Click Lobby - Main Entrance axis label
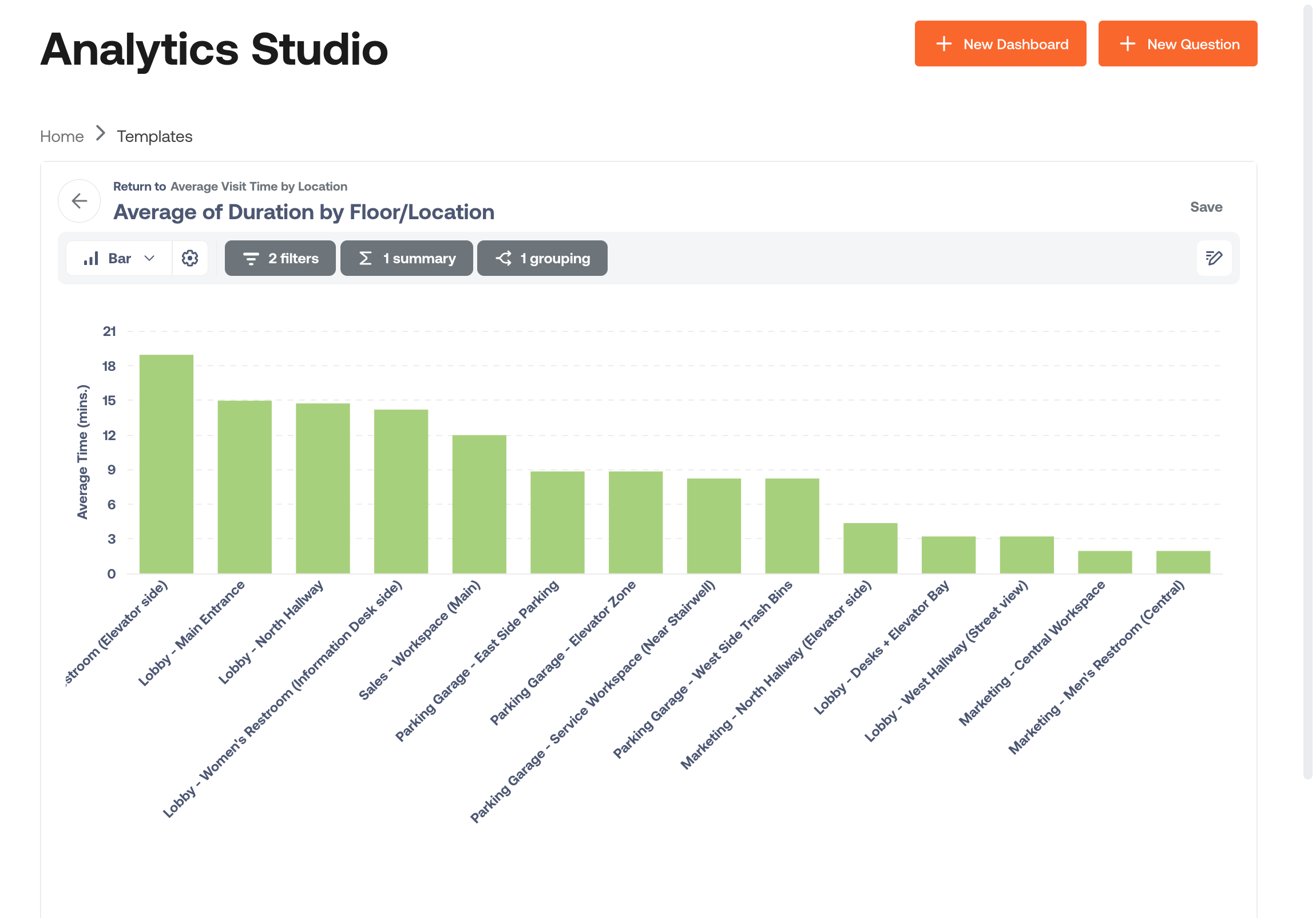Screen dimensions: 1316x918 coord(192,633)
